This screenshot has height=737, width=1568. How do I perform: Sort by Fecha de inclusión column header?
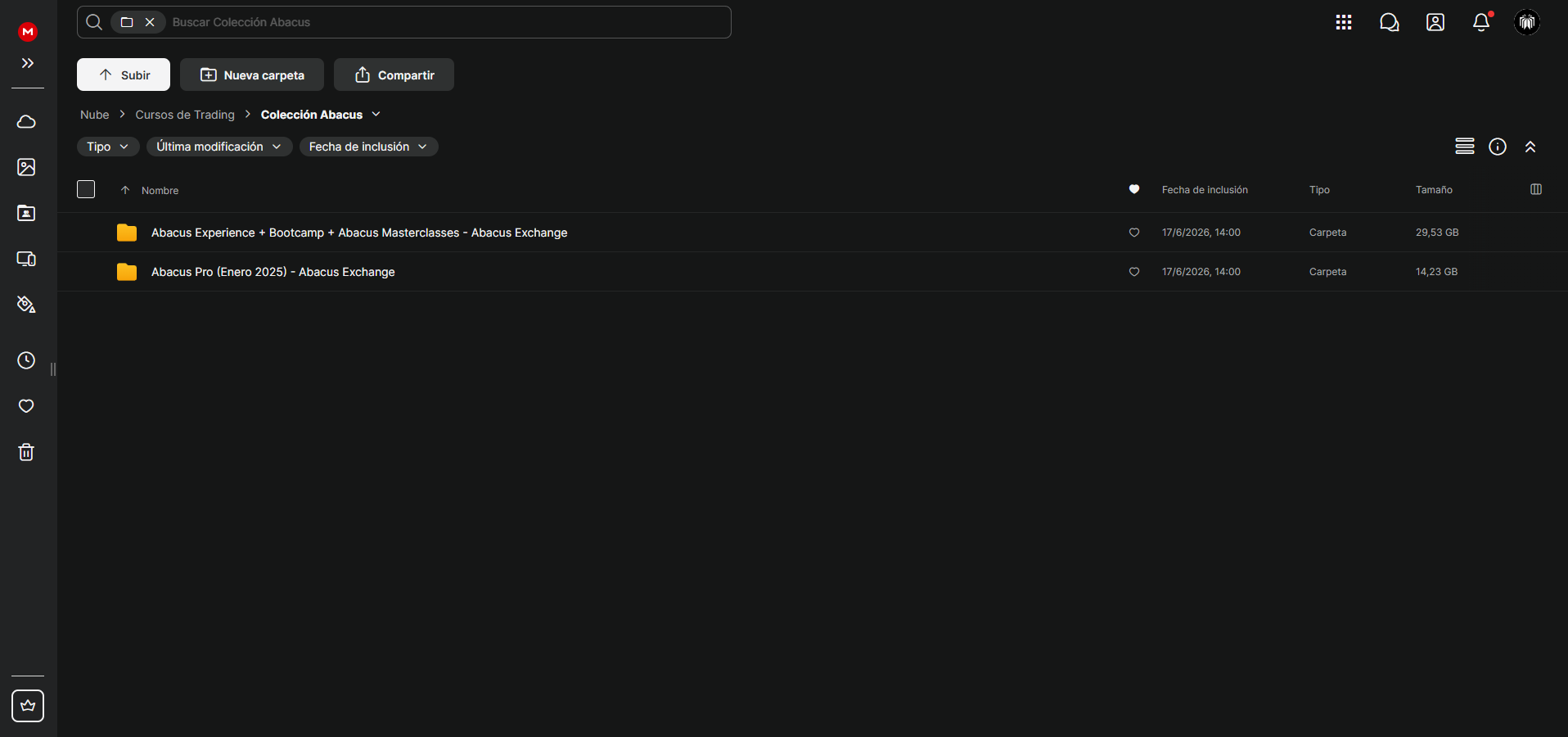[1205, 189]
